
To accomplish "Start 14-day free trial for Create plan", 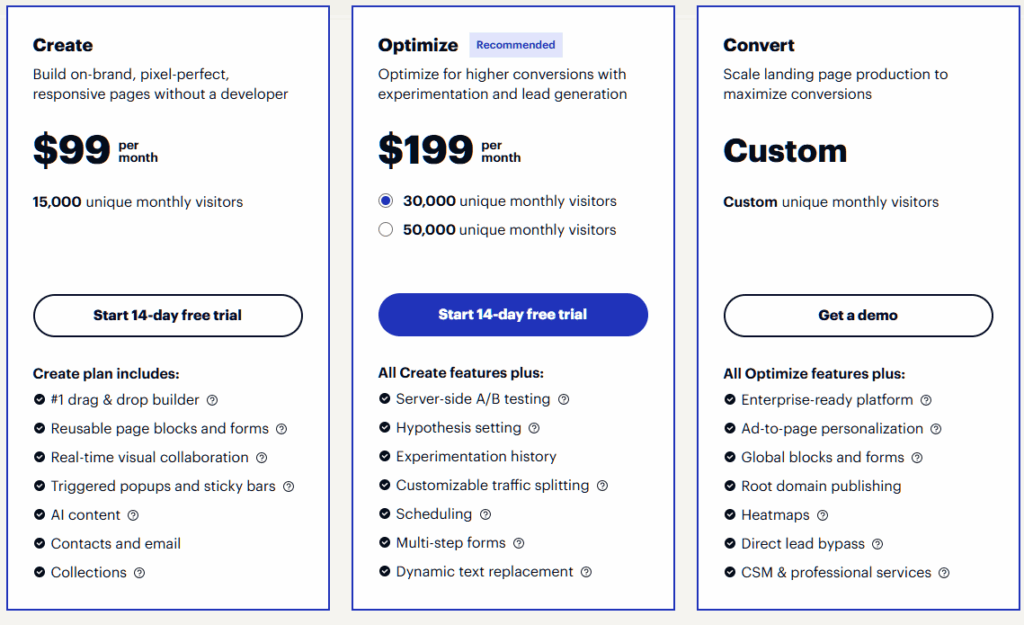I will point(168,315).
